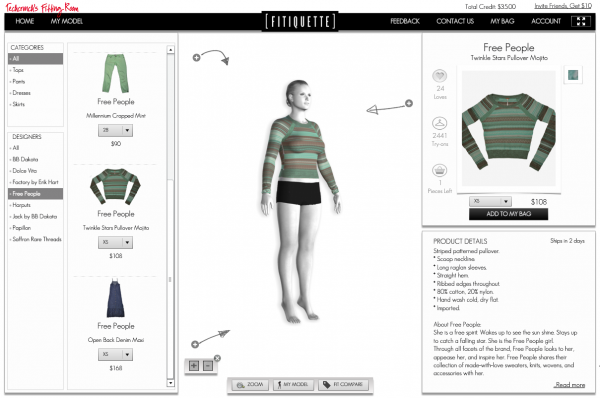This screenshot has width=600, height=398.
Task: Filter categories by Dresses
Action: 21,93
